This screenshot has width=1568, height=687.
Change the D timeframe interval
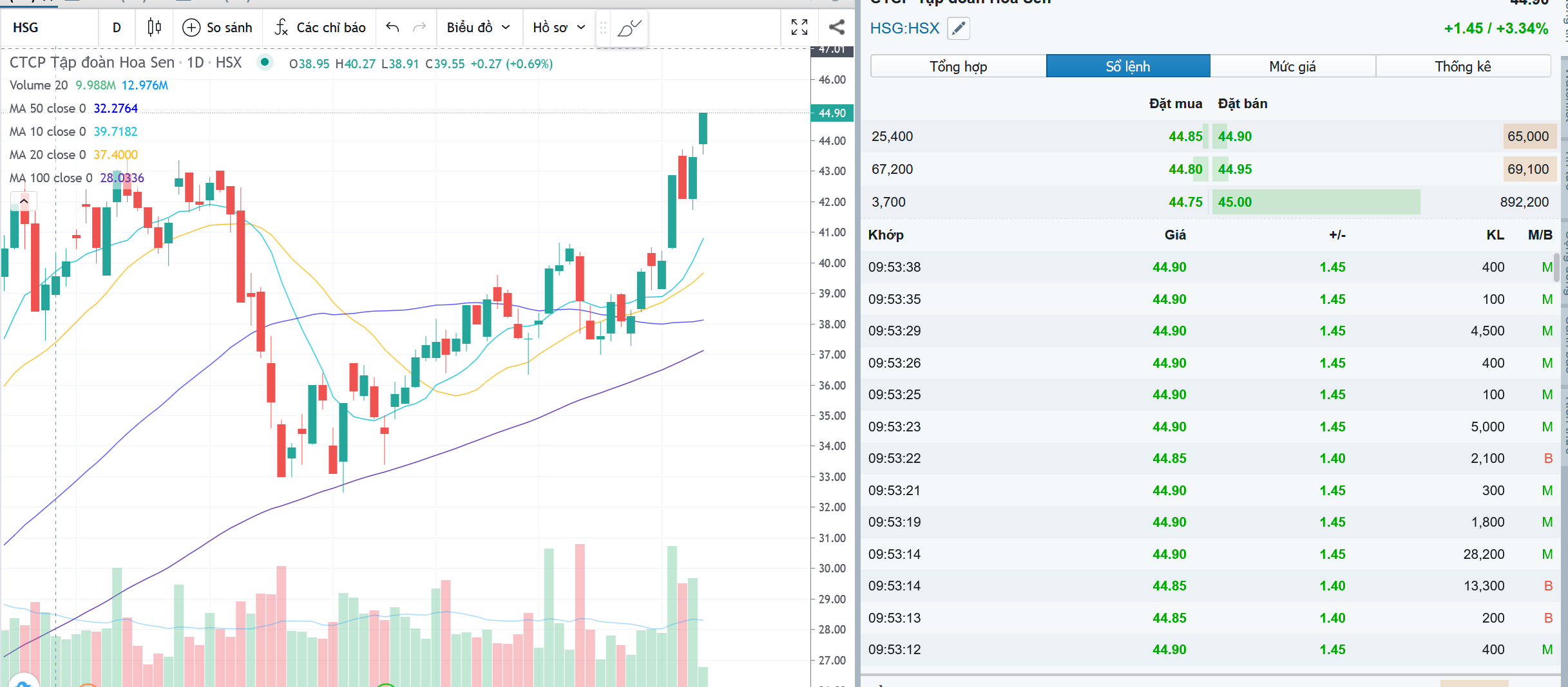117,28
